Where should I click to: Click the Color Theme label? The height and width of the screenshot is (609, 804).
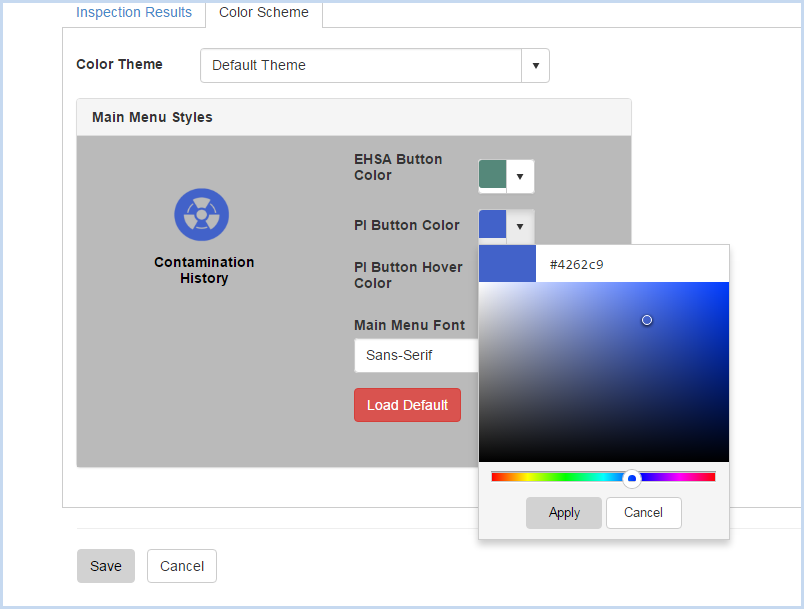coord(119,64)
